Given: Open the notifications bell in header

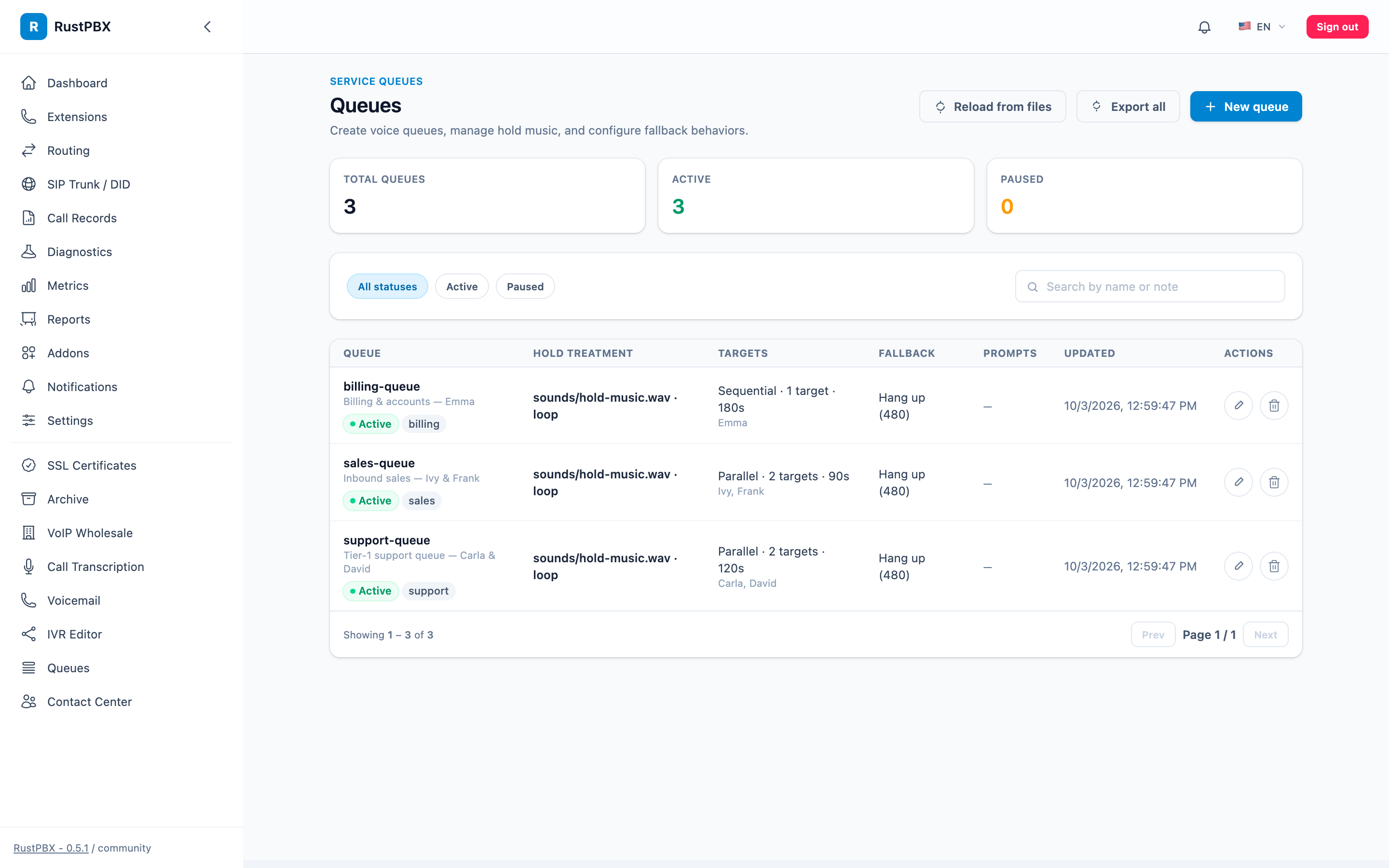Looking at the screenshot, I should click(1204, 27).
